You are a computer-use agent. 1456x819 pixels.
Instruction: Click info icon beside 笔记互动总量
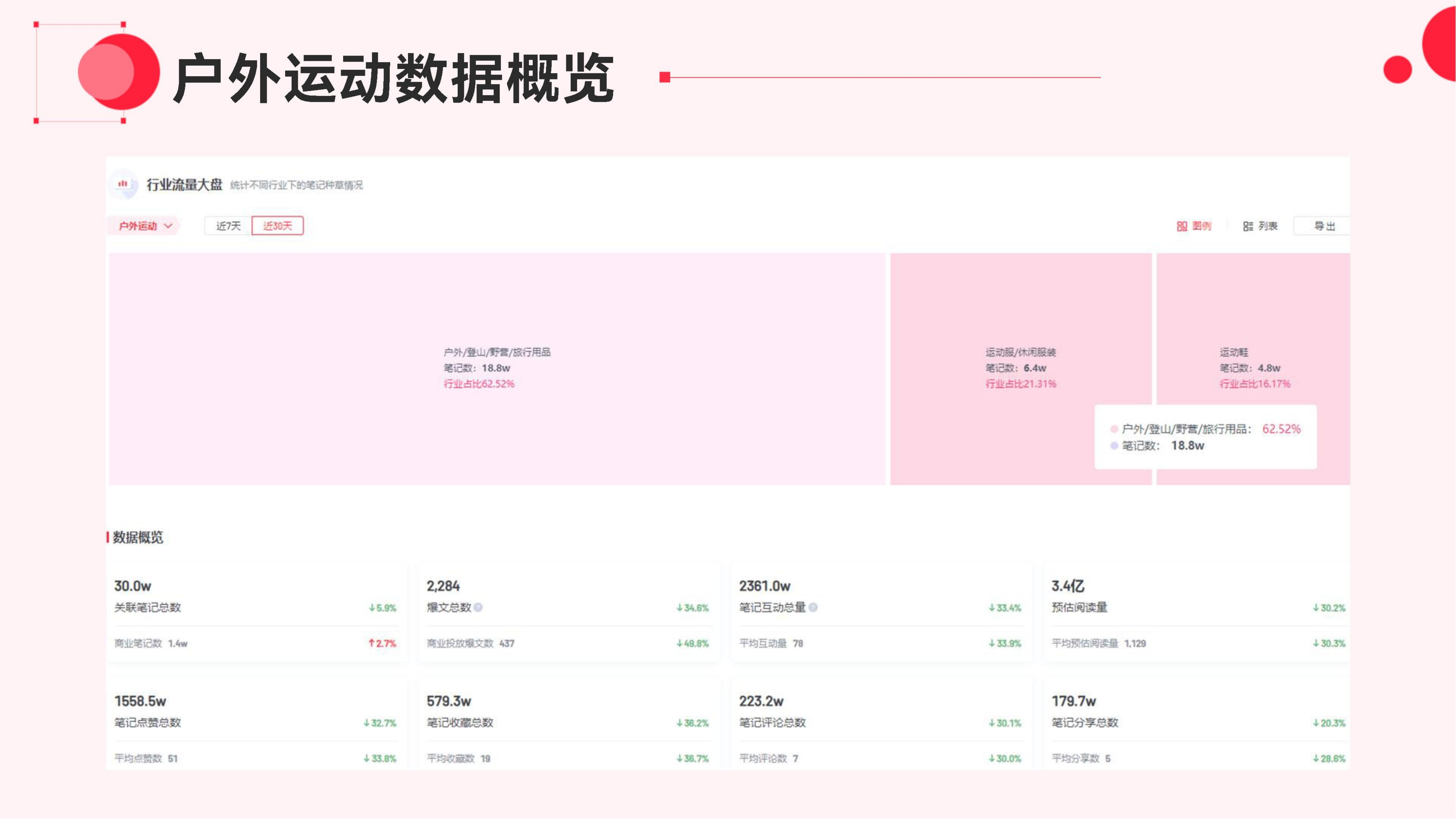click(813, 608)
